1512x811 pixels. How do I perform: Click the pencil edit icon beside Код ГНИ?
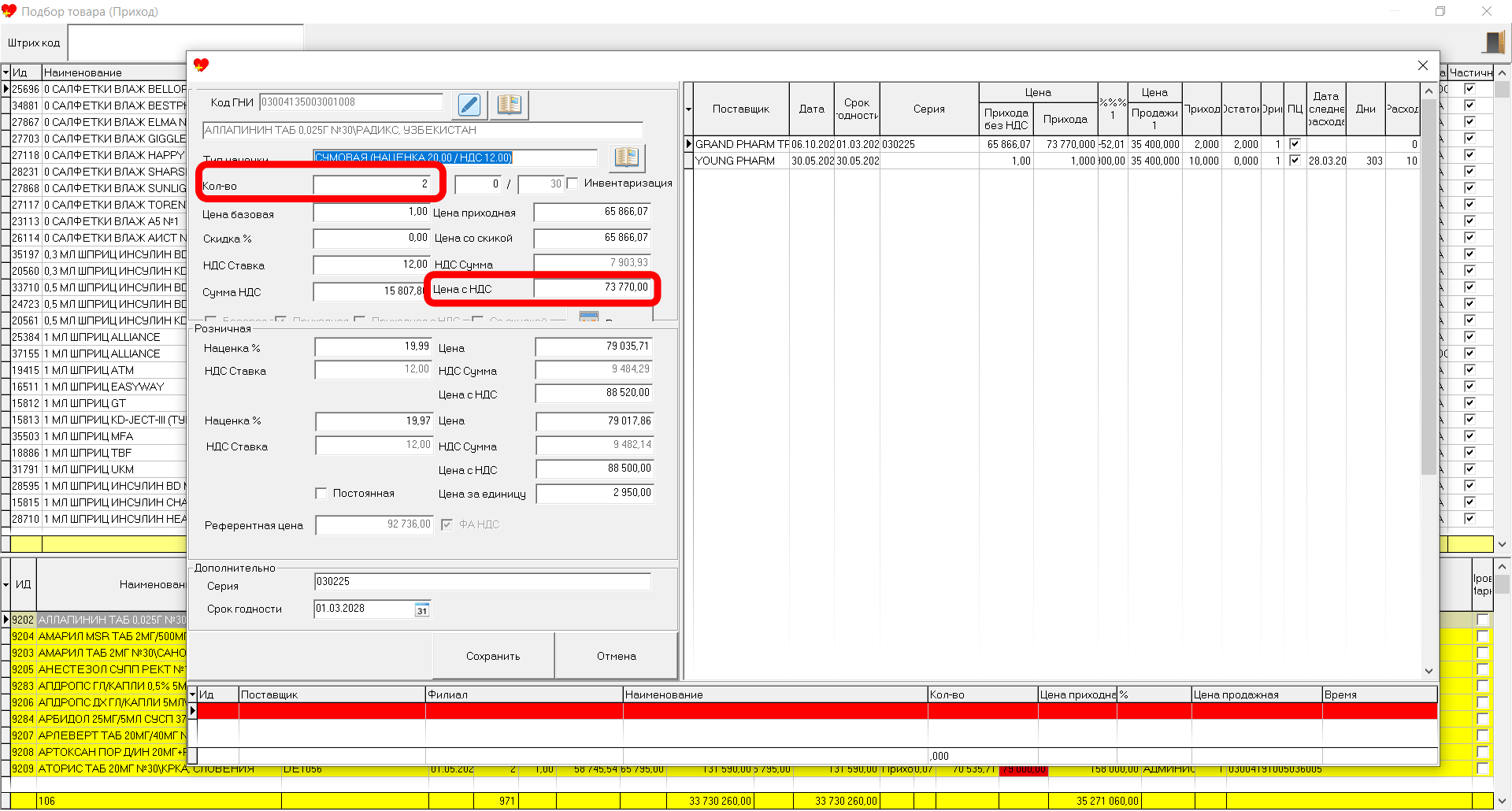pos(469,105)
